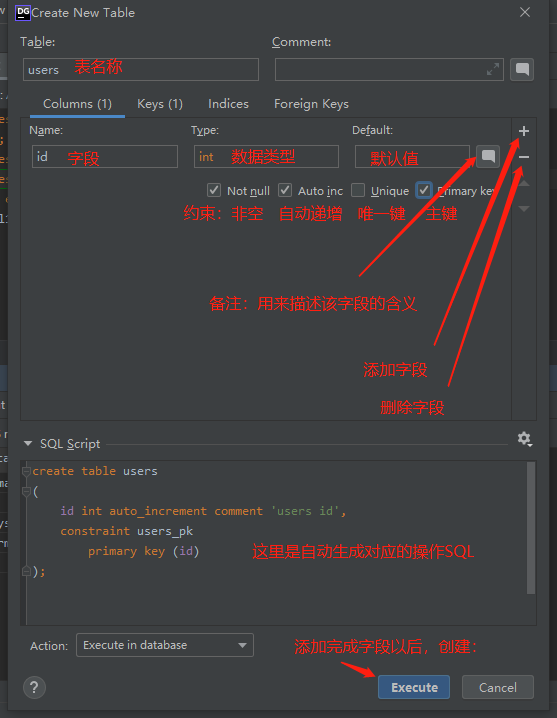The width and height of the screenshot is (557, 718).
Task: Click the Execute button
Action: (x=414, y=687)
